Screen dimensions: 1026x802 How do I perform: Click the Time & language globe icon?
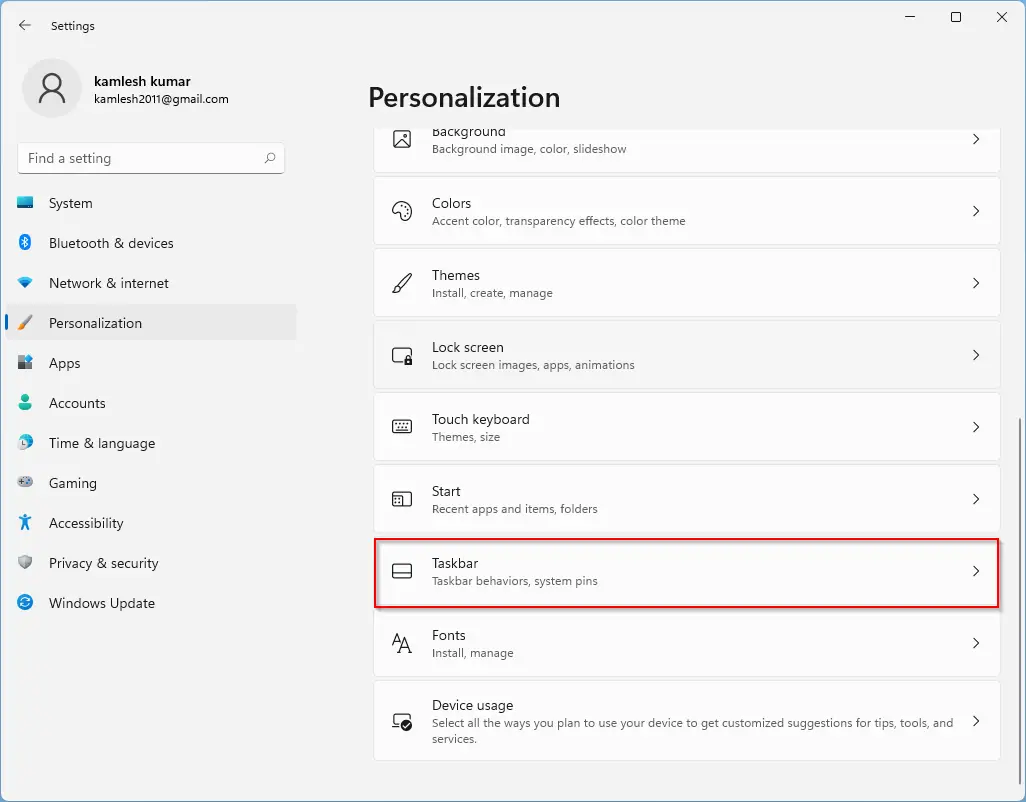click(25, 442)
